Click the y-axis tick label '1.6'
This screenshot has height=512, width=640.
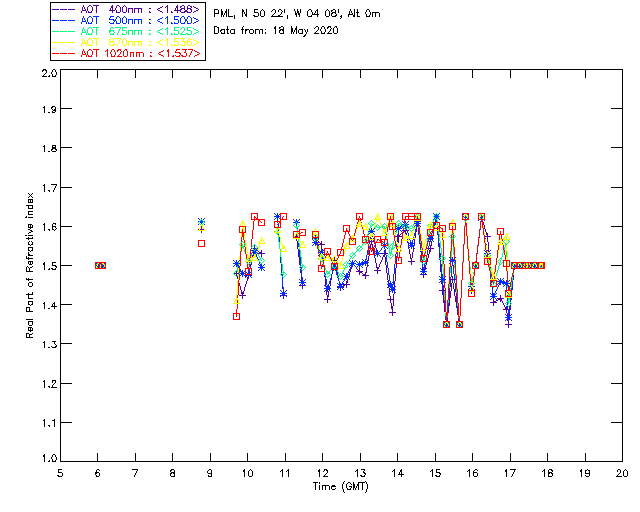pyautogui.click(x=49, y=227)
